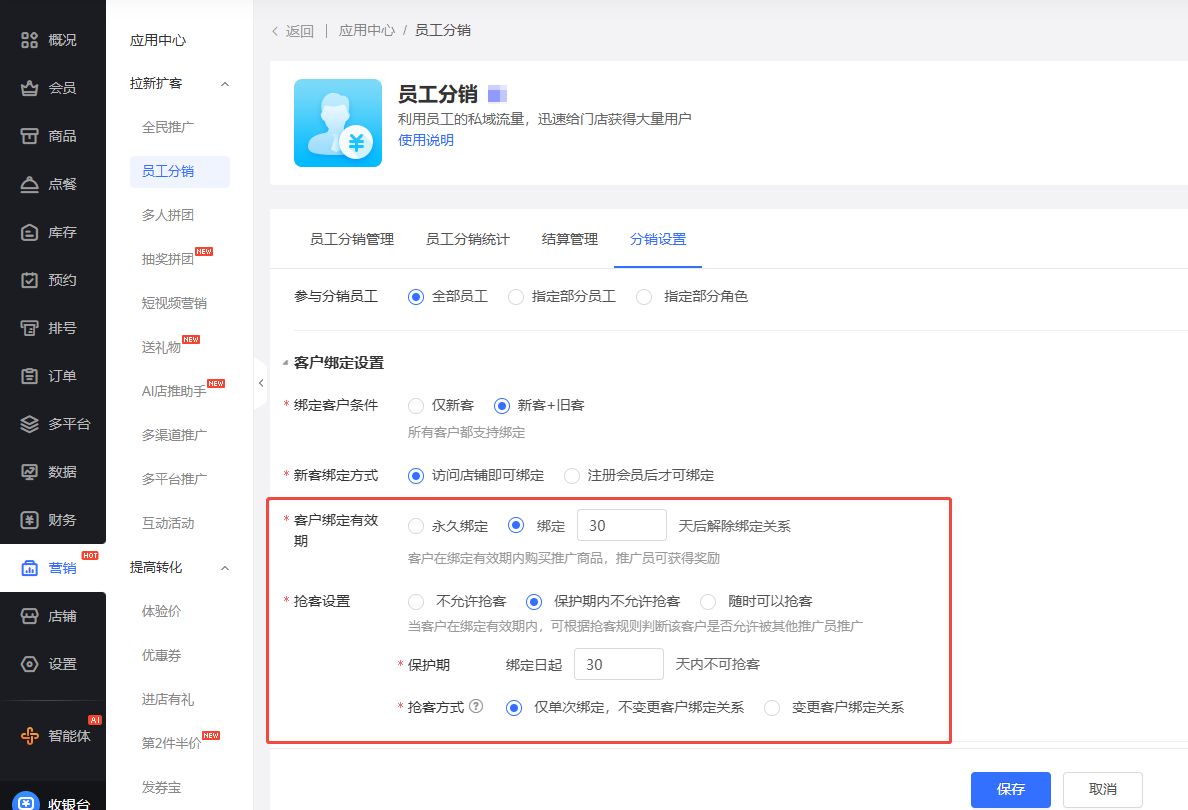The width and height of the screenshot is (1188, 810).
Task: Open 商品 products via sidebar icon
Action: pyautogui.click(x=30, y=136)
